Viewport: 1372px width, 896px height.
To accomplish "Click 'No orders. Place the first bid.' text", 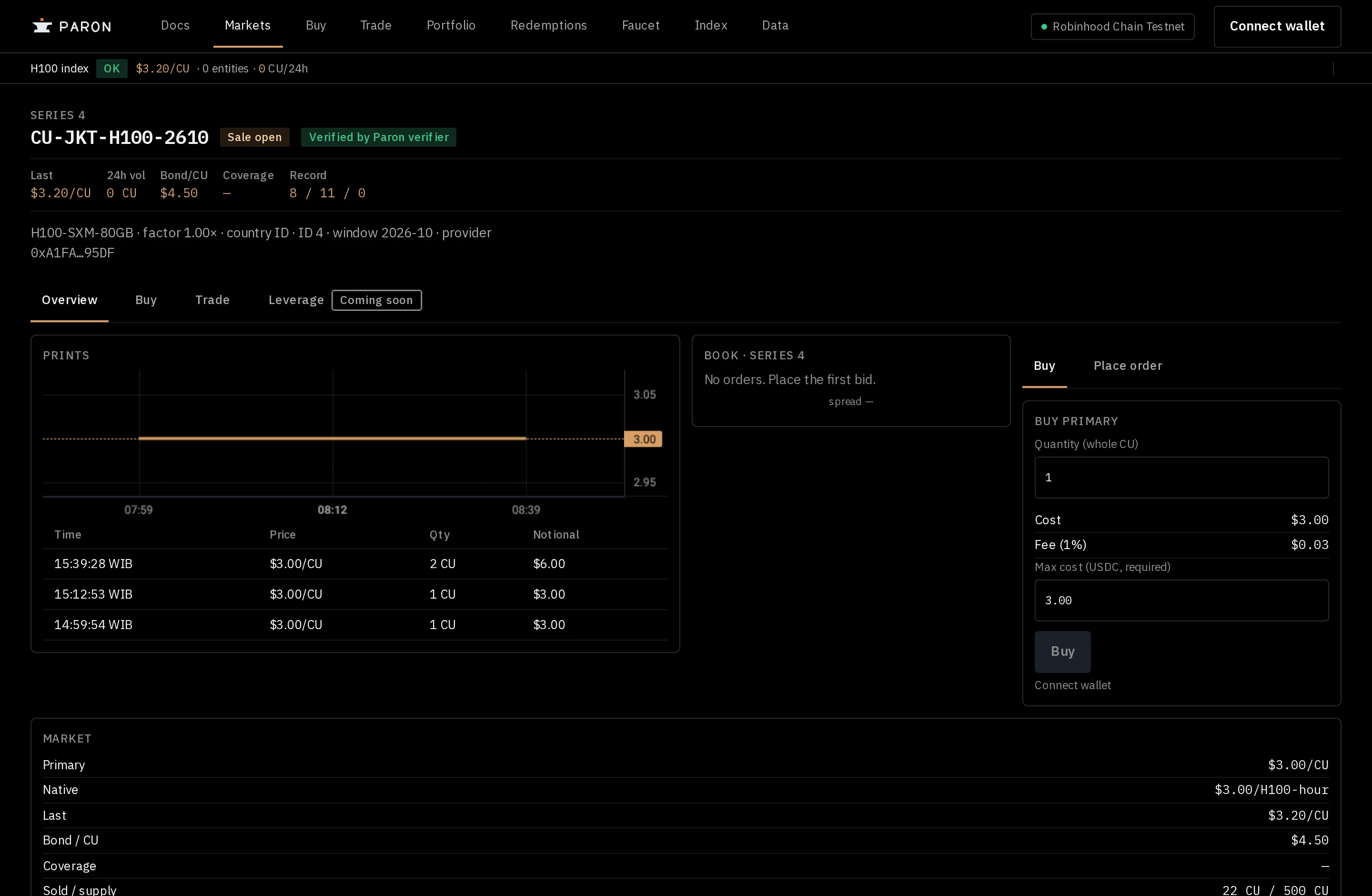I will point(790,379).
